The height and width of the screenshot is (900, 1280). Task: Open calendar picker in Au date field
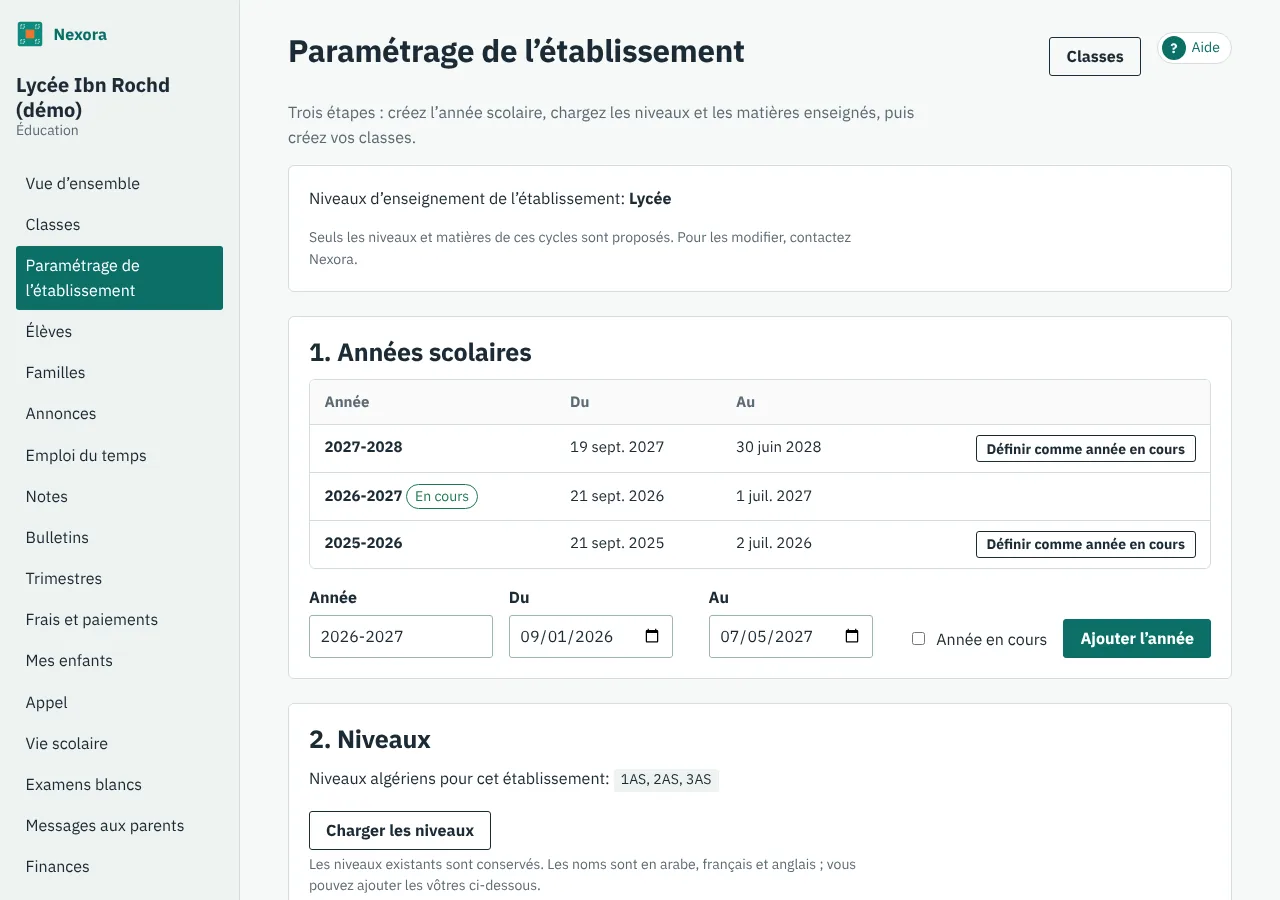point(852,636)
